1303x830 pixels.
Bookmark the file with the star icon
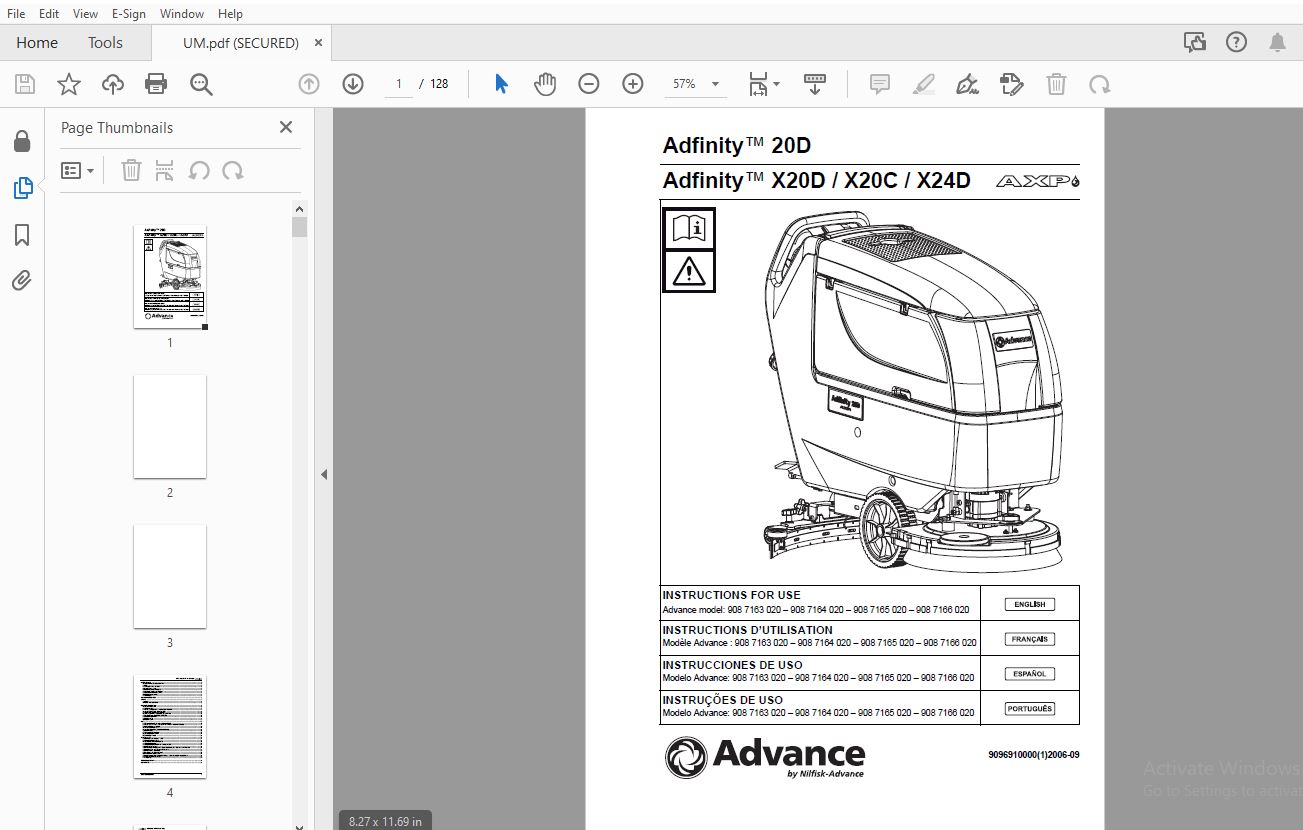pyautogui.click(x=68, y=85)
